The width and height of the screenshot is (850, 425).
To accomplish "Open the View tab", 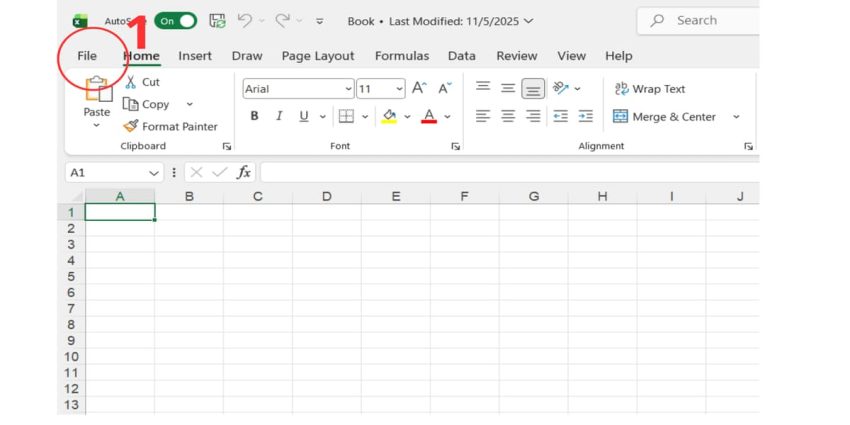I will coord(572,56).
